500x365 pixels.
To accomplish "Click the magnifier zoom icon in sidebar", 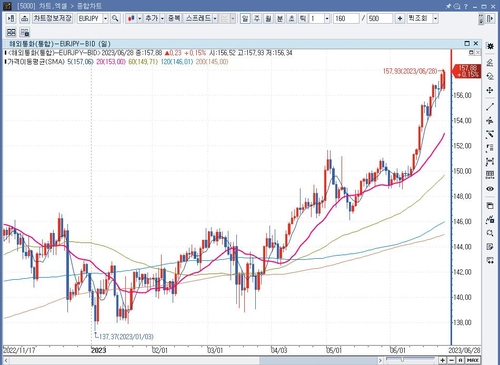I will point(490,233).
